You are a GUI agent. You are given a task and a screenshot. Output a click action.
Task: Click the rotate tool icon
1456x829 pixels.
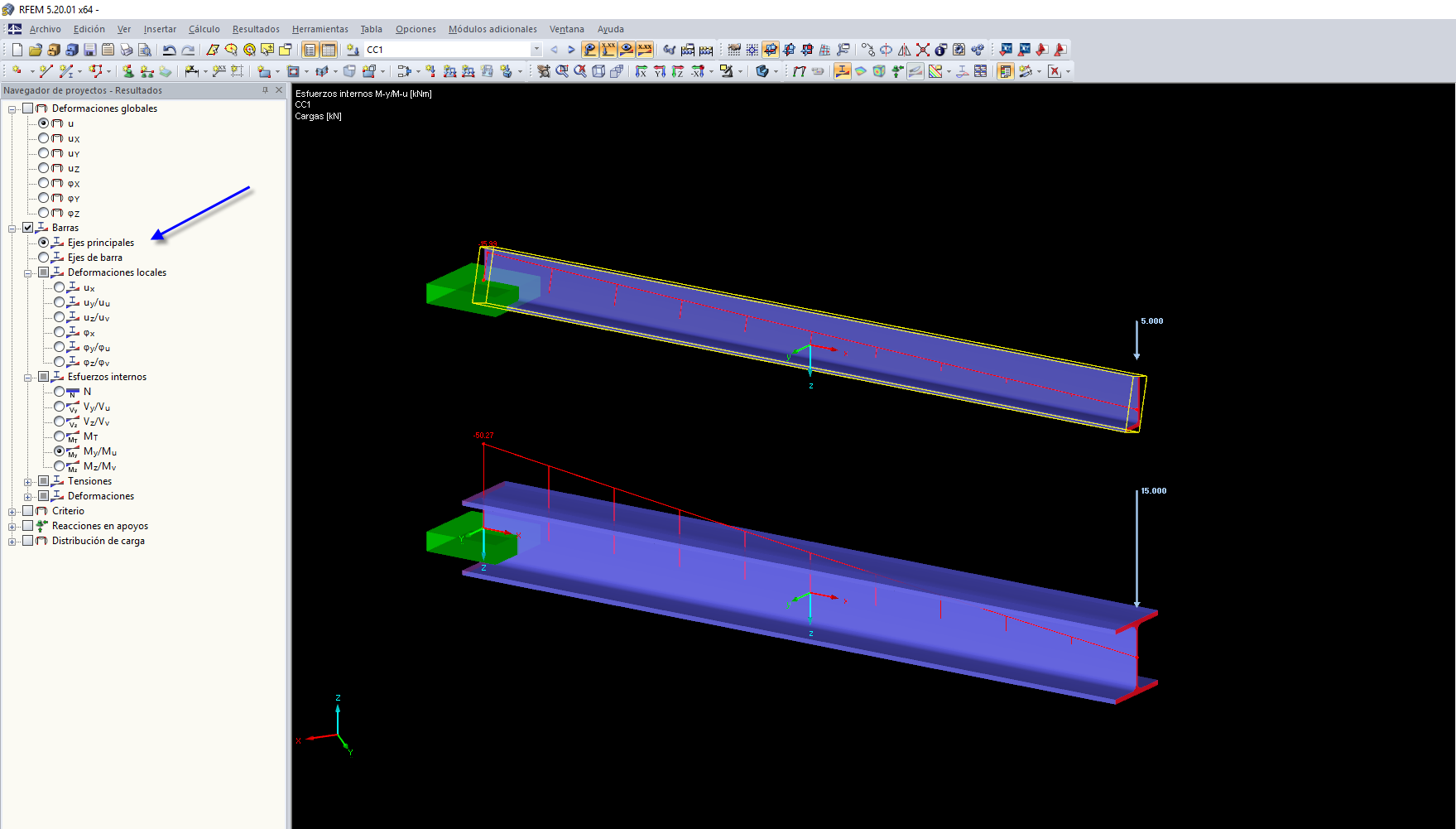(x=886, y=50)
